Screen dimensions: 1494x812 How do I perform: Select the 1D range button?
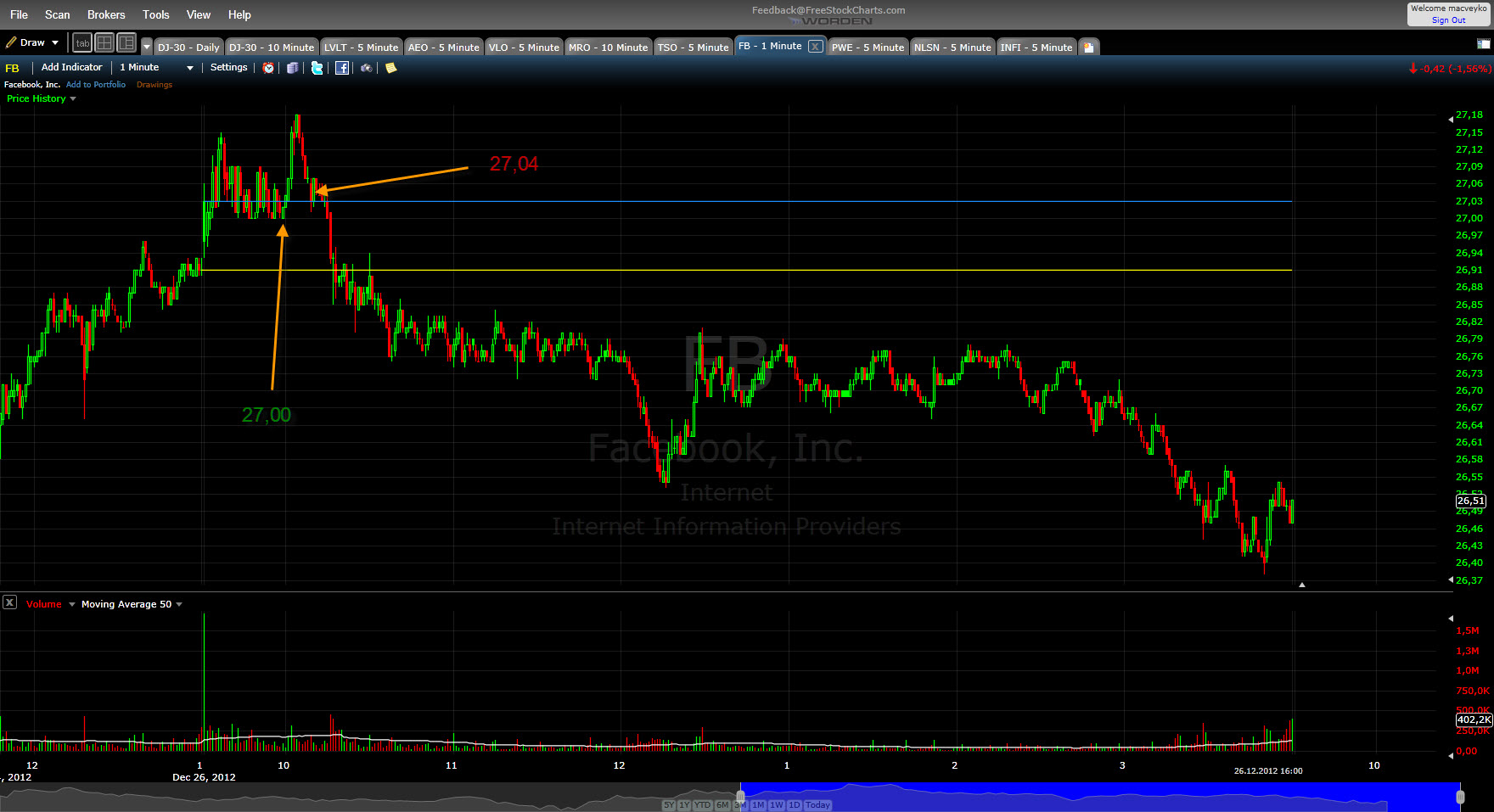coord(795,805)
